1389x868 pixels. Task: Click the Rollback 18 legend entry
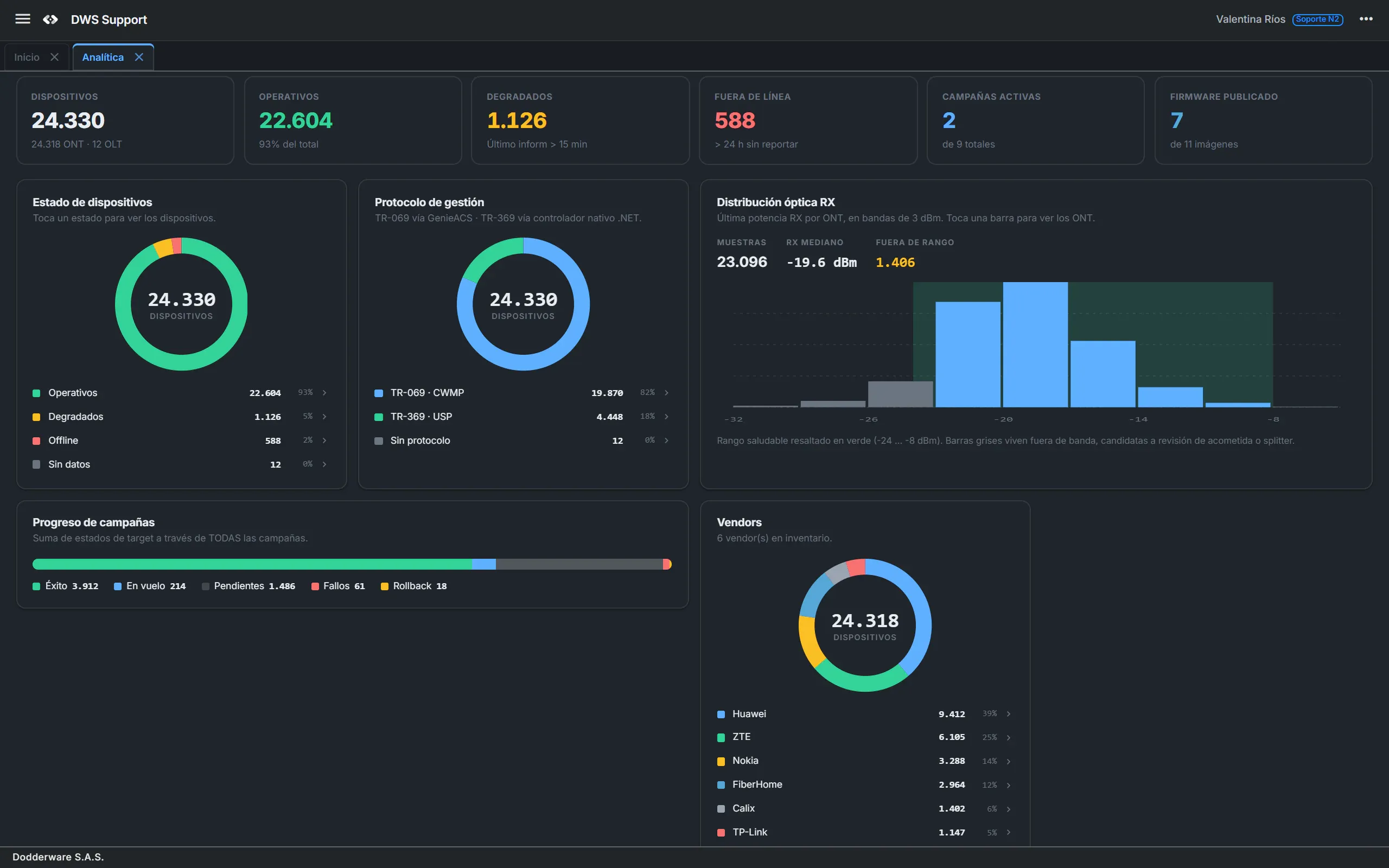[414, 586]
